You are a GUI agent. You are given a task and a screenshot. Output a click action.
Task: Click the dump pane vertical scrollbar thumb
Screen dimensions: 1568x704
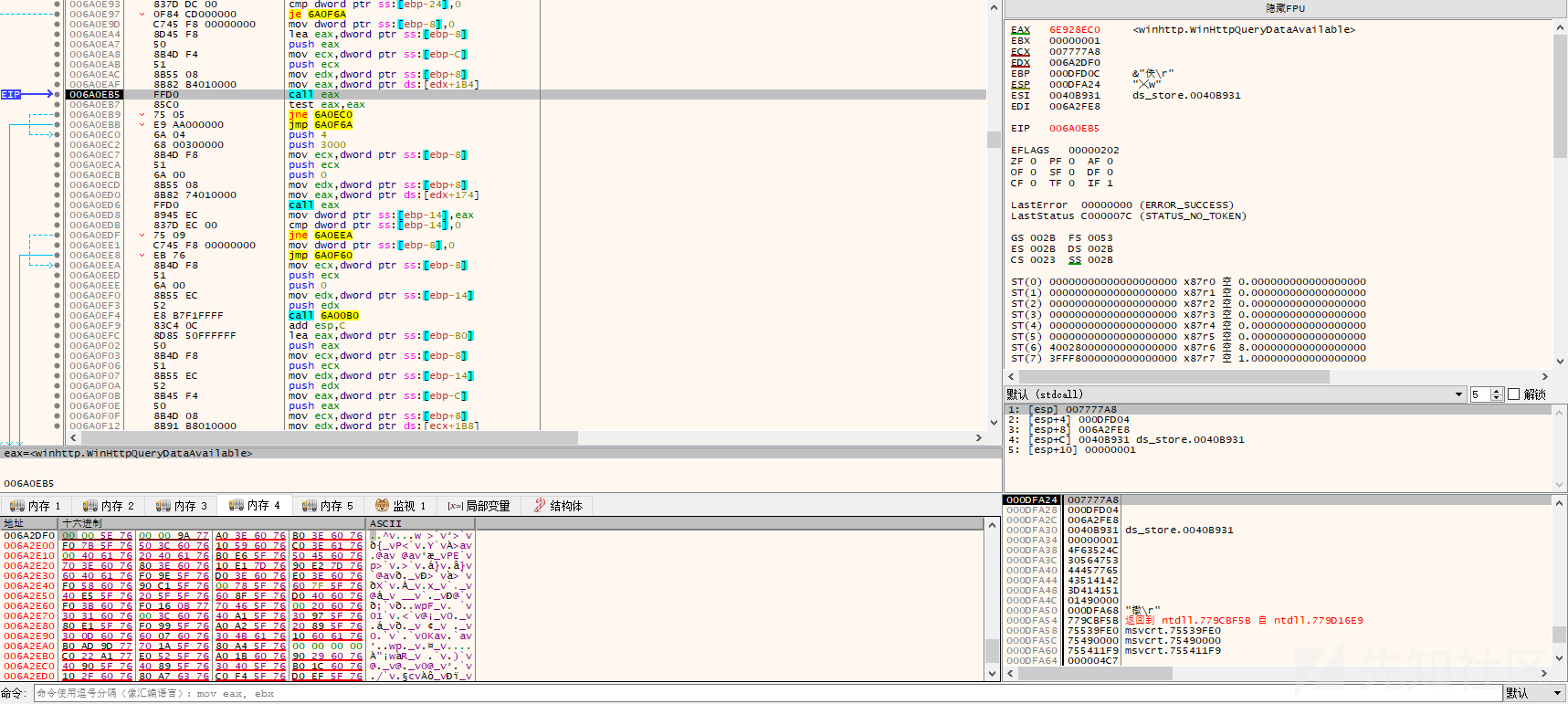[x=993, y=651]
